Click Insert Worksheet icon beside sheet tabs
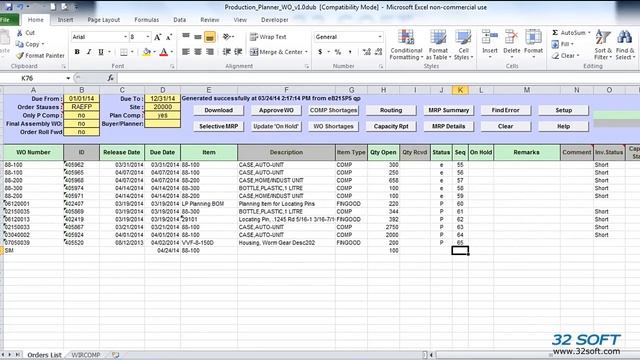Viewport: 640px width, 360px height. [x=116, y=355]
